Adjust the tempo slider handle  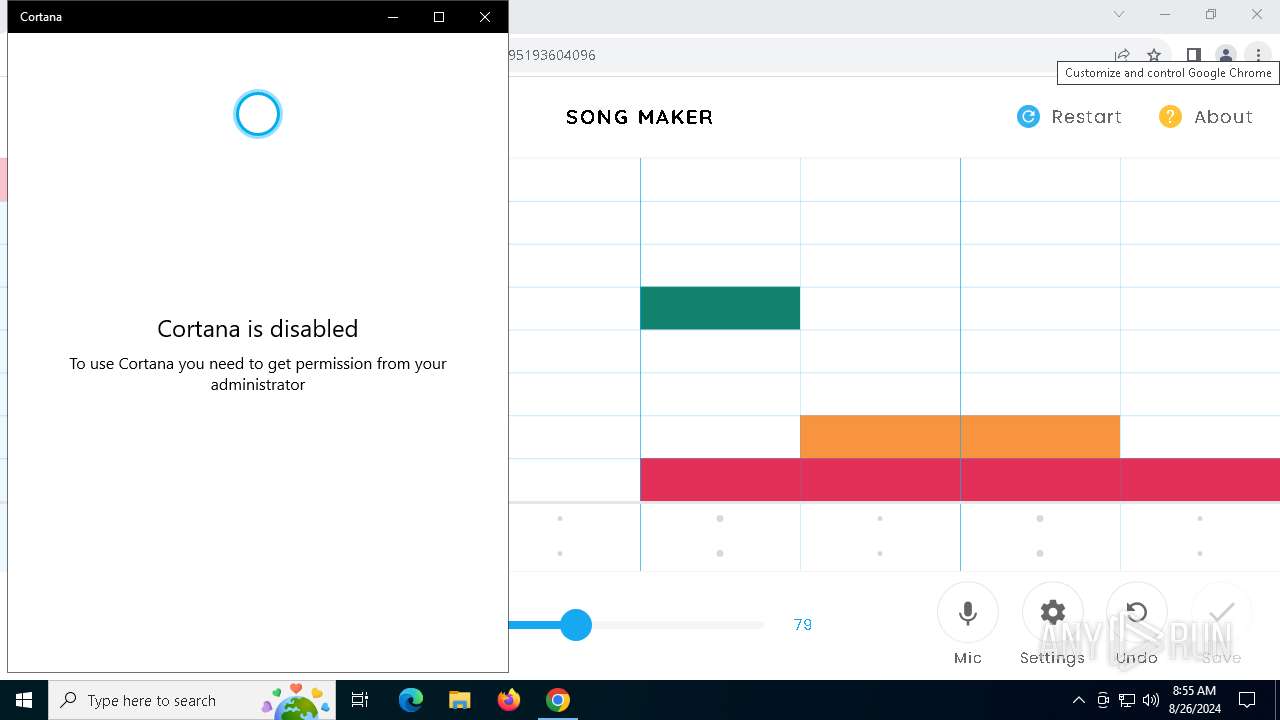point(576,625)
